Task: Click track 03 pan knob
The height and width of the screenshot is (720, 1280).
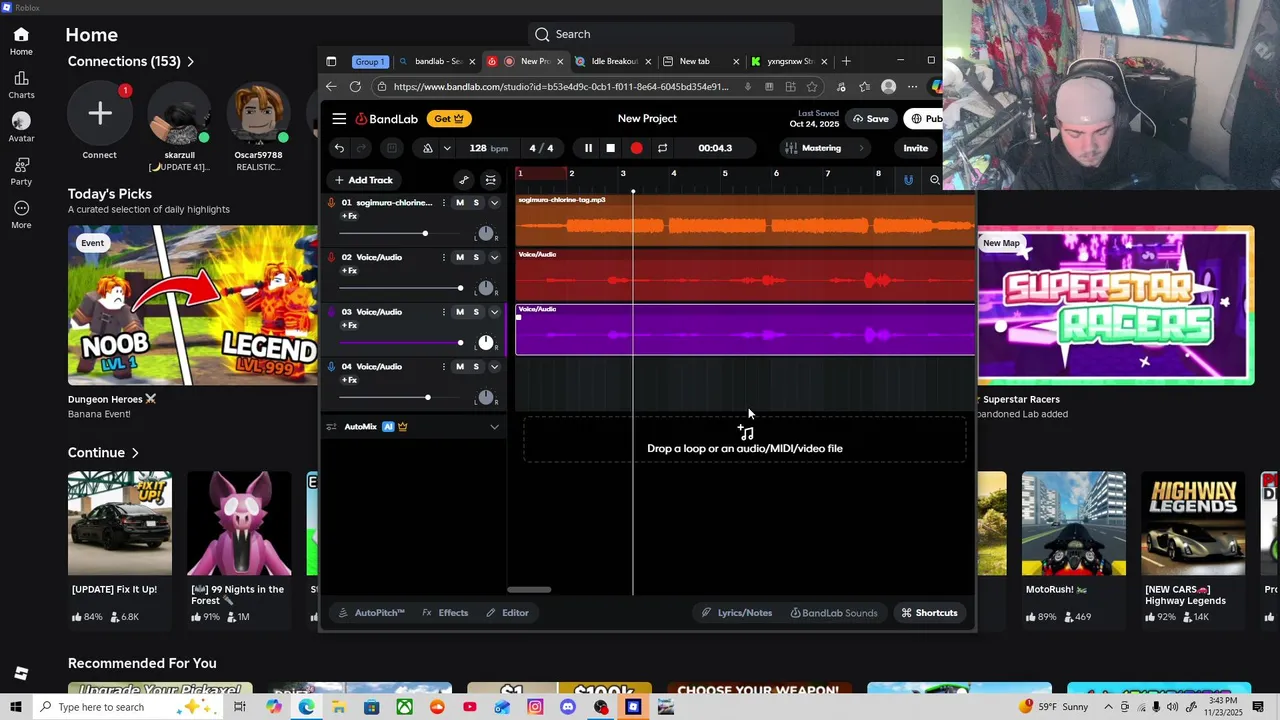Action: click(x=486, y=343)
